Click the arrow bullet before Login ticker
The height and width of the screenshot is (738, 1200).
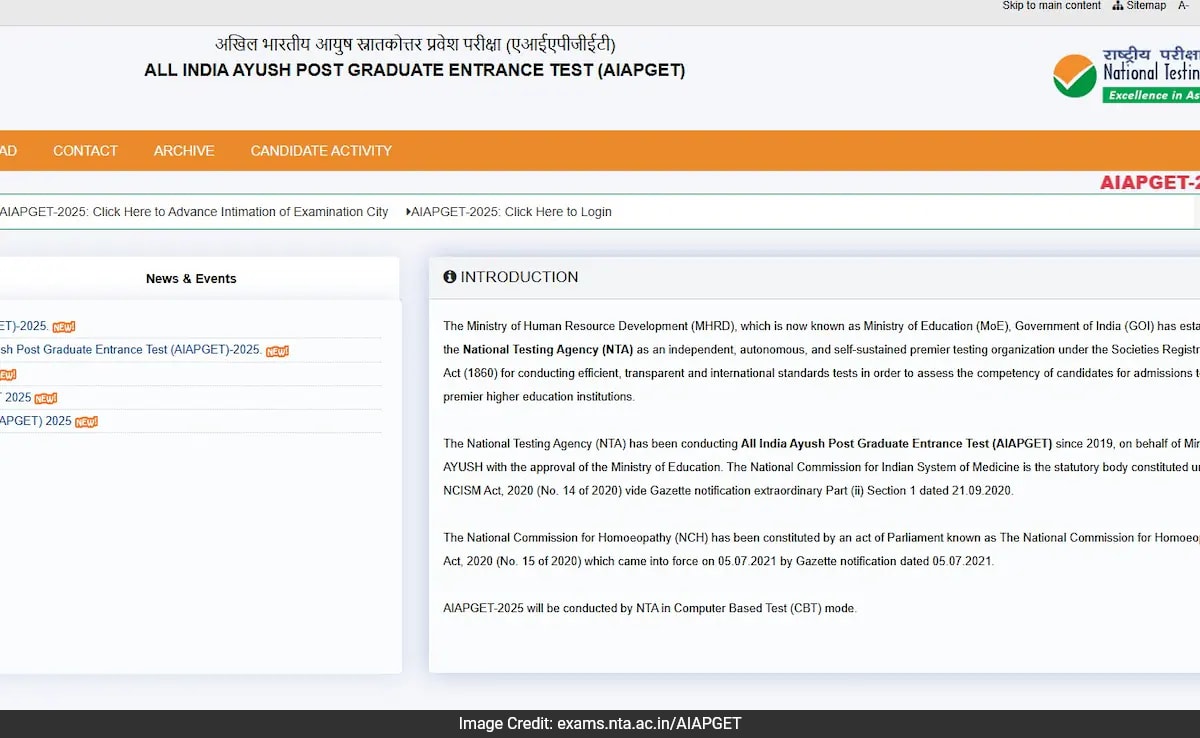point(408,212)
